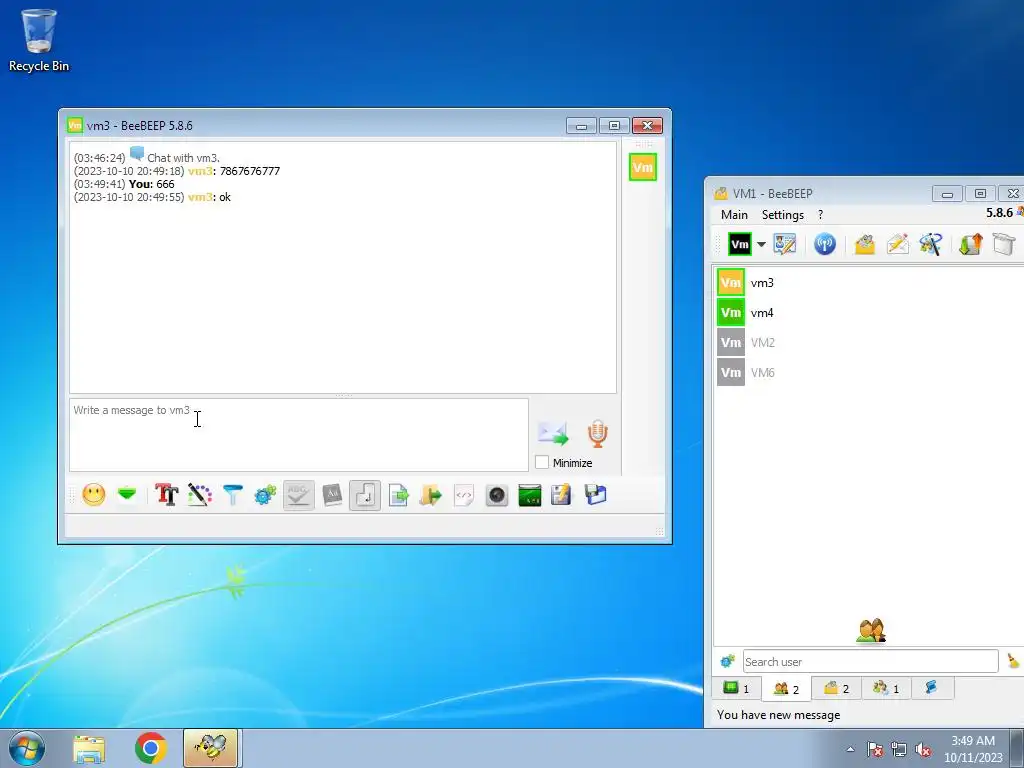The height and width of the screenshot is (768, 1024).
Task: Launch Google Chrome from taskbar
Action: [x=151, y=748]
